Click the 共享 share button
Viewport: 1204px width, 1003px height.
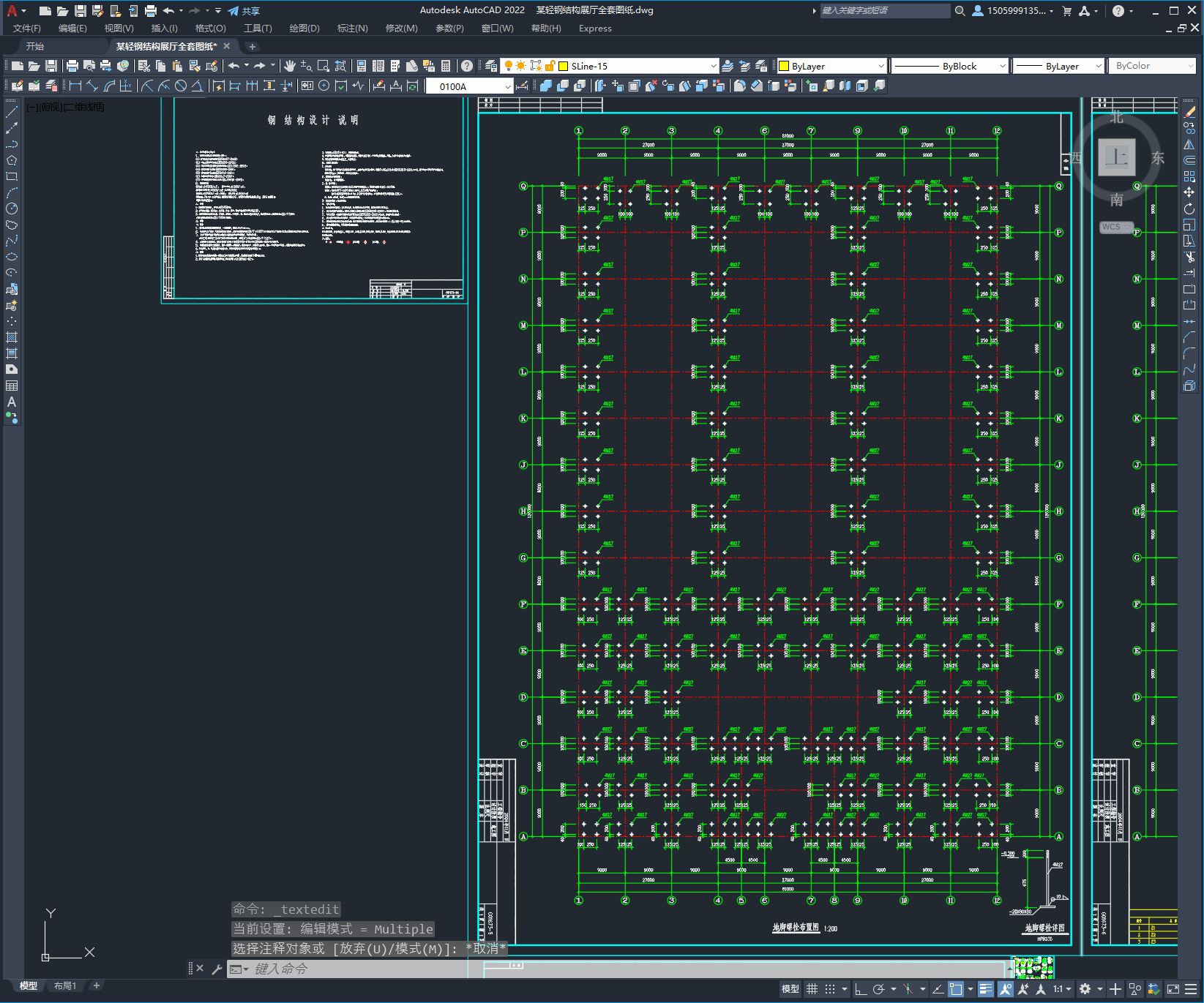tap(244, 11)
